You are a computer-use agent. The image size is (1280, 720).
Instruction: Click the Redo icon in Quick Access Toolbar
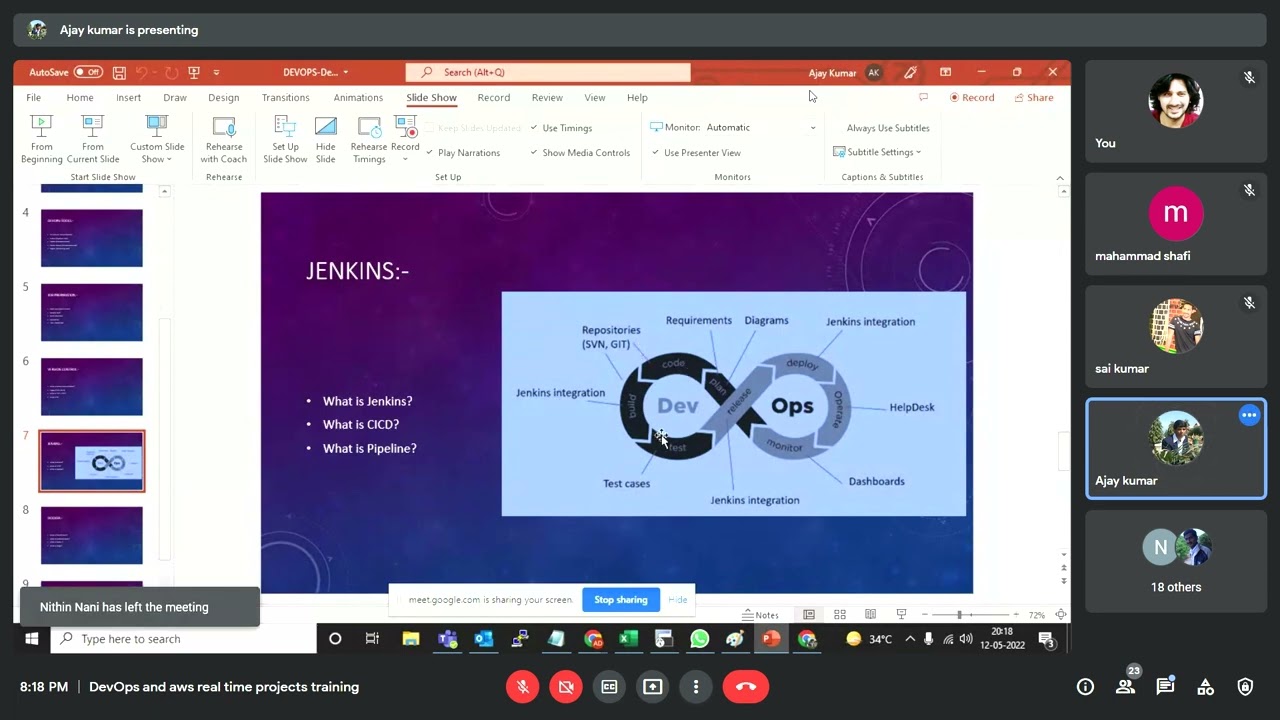coord(171,73)
